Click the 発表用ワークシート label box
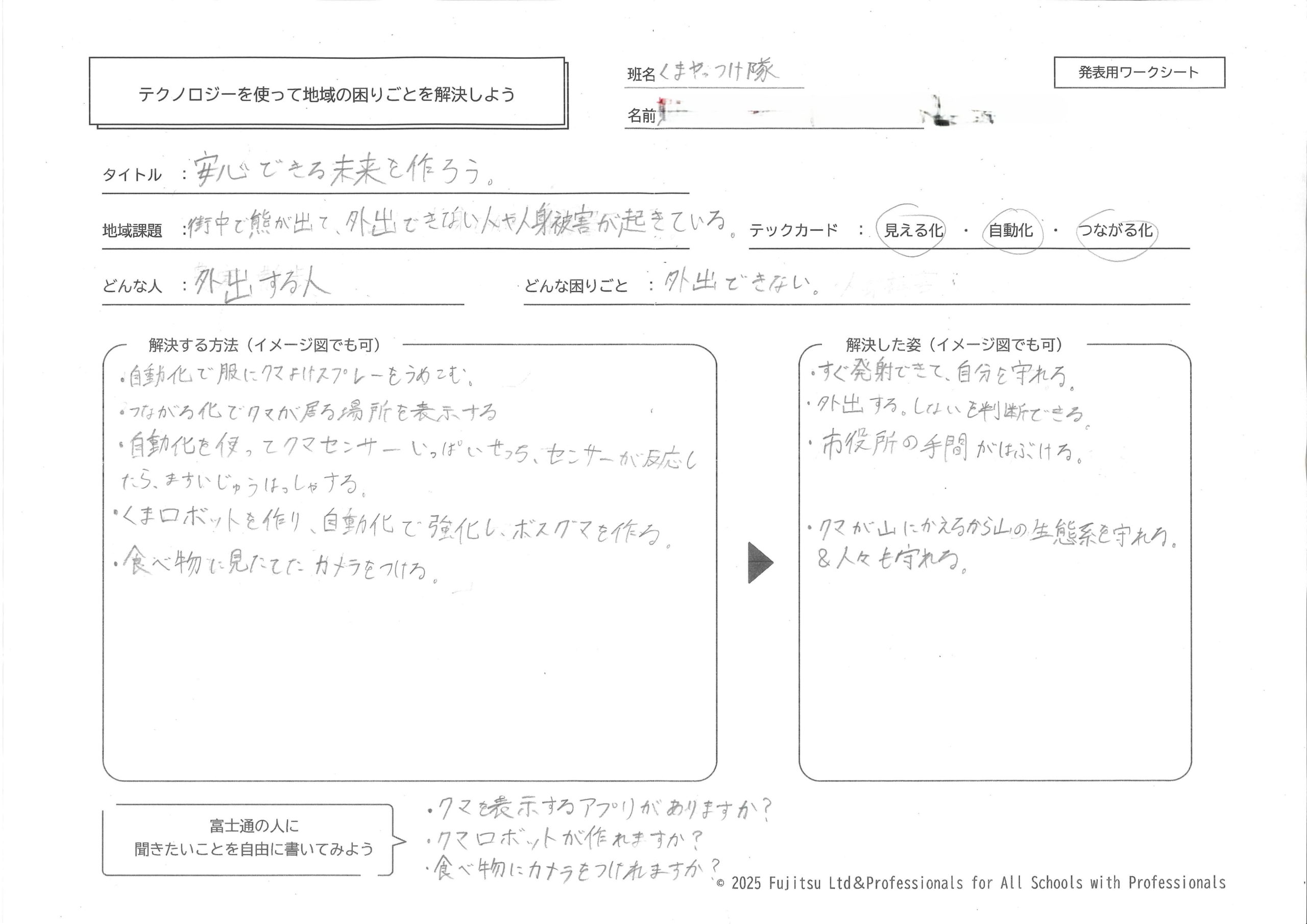Screen dimensions: 1307x924 (x=1139, y=72)
